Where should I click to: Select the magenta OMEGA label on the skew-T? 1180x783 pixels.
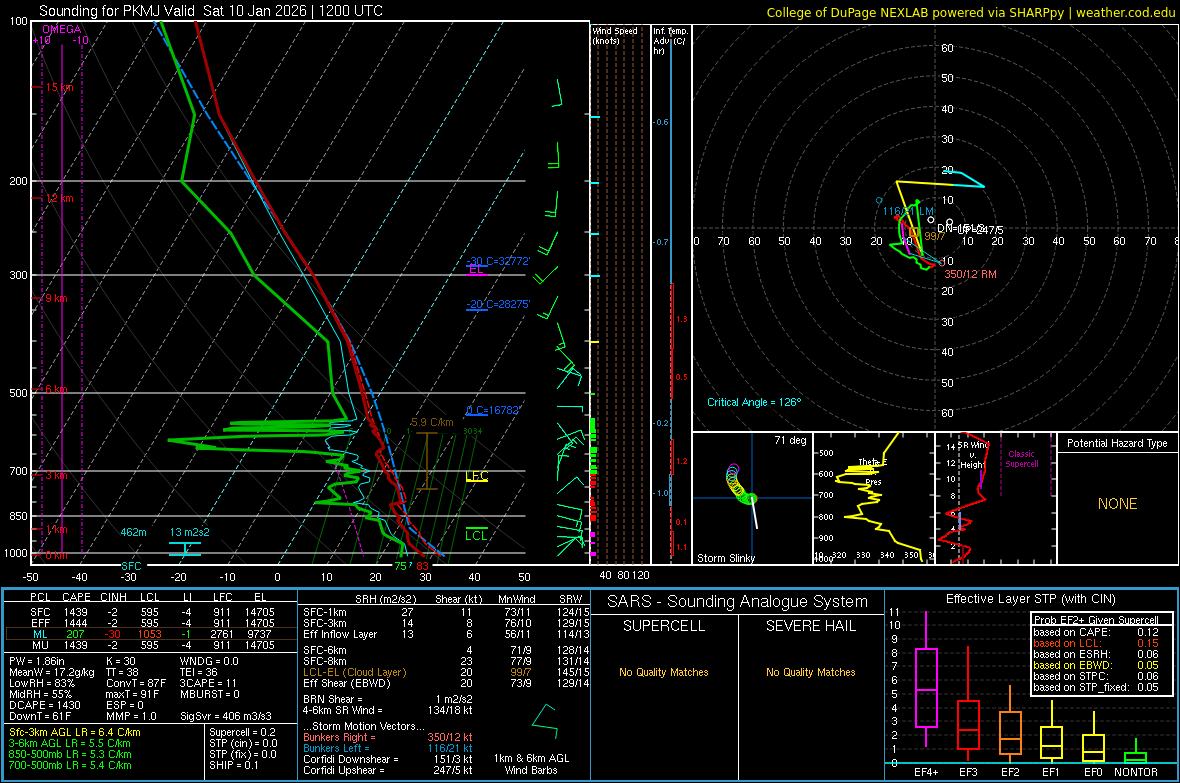[62, 29]
